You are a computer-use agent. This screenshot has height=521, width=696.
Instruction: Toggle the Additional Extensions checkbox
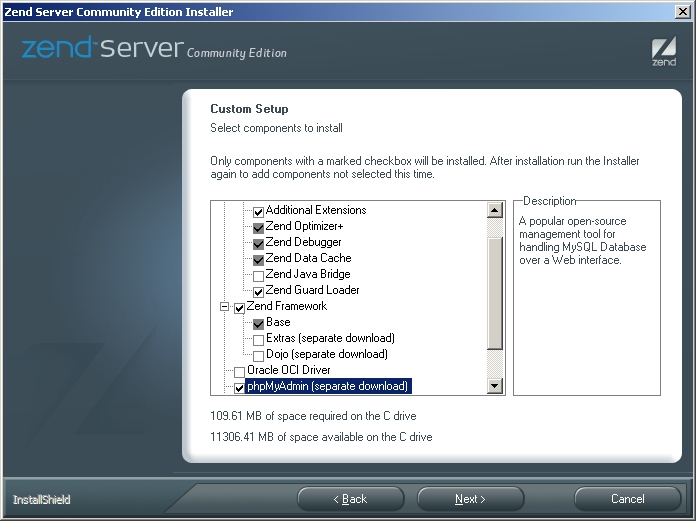pos(258,211)
